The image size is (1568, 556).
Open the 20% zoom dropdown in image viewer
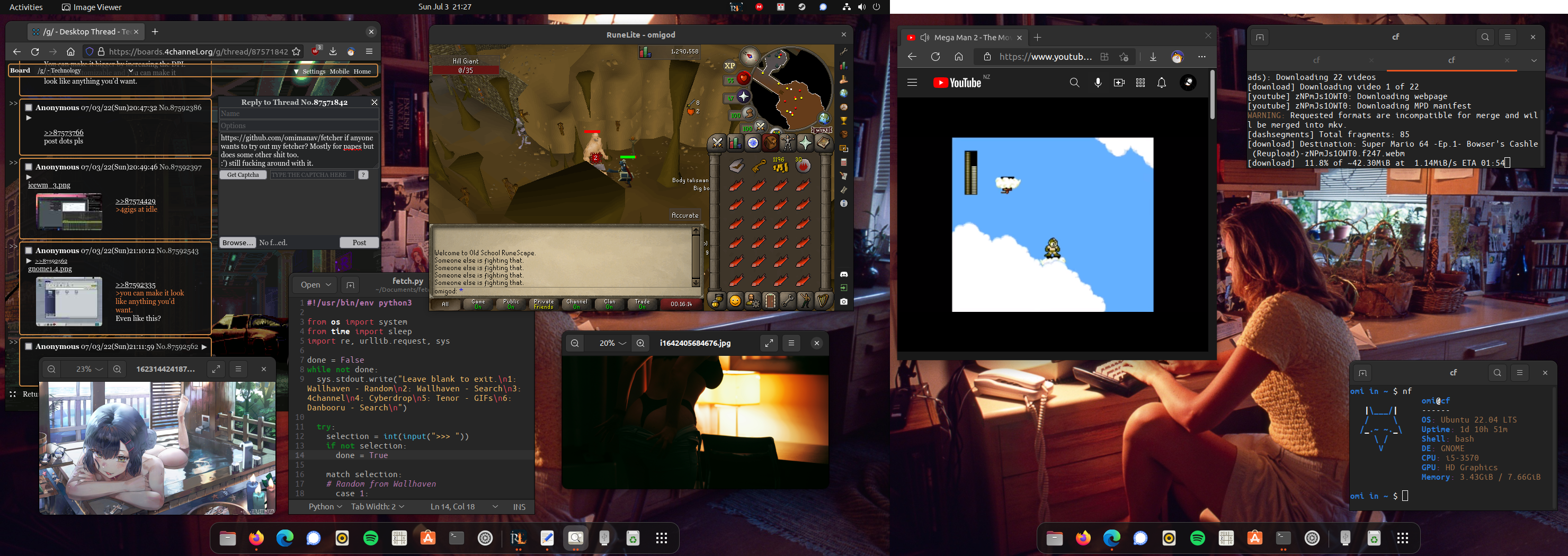tap(613, 343)
